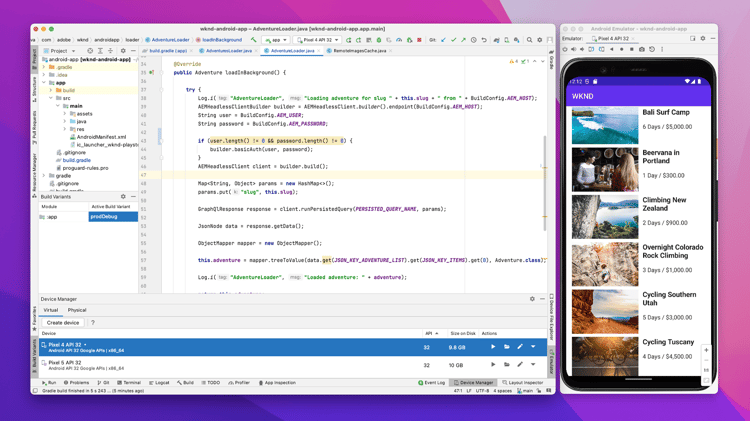Switch to RemoteImagesCache.java editor tab
This screenshot has height=421, width=750.
click(359, 50)
